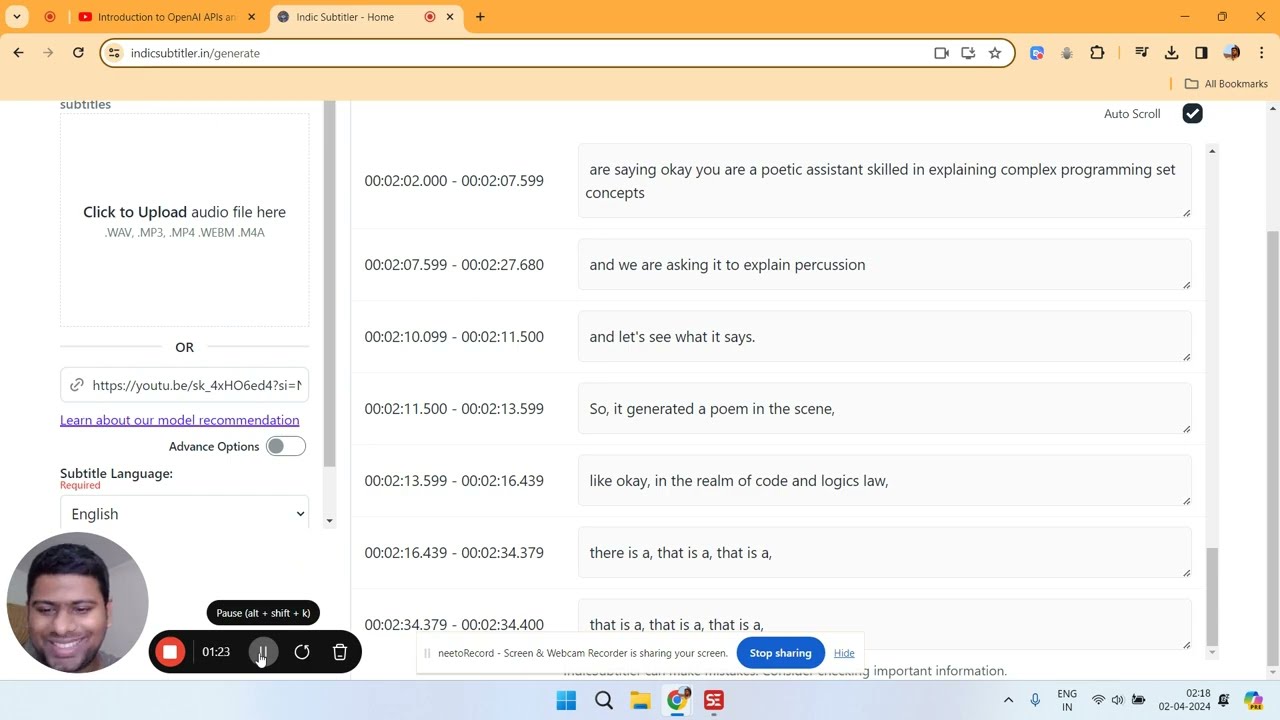Stop the screen recording
Screen dimensions: 1280x720
coord(170,652)
